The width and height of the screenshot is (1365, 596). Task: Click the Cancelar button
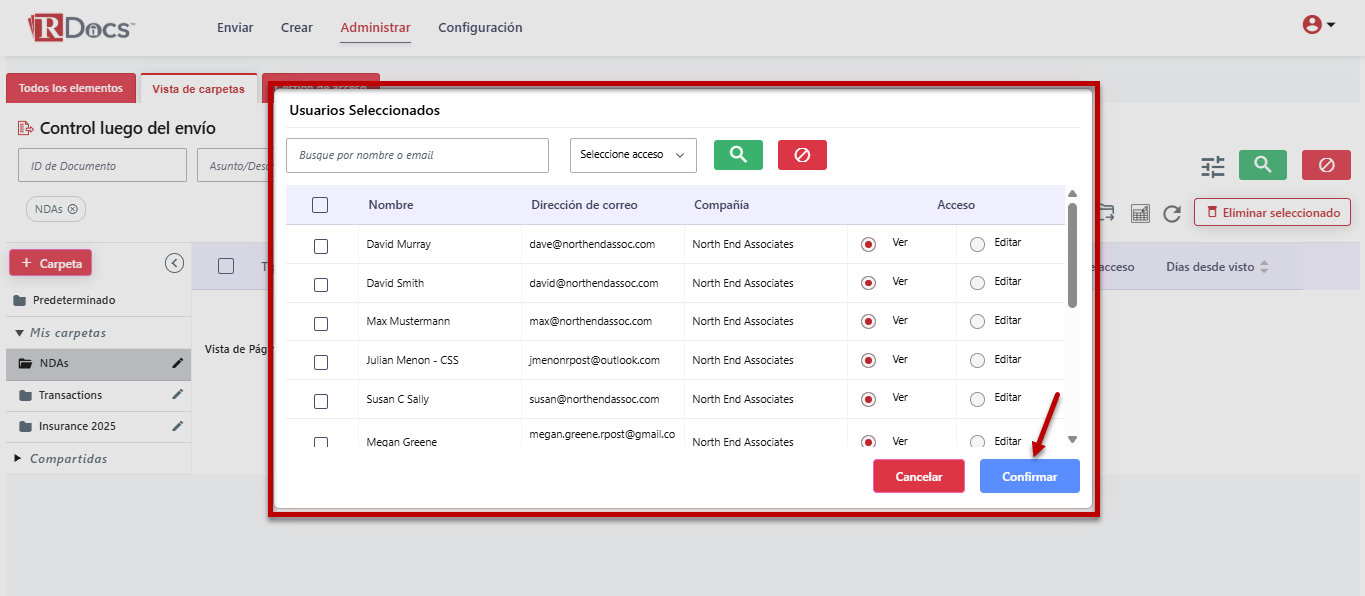[x=918, y=477]
